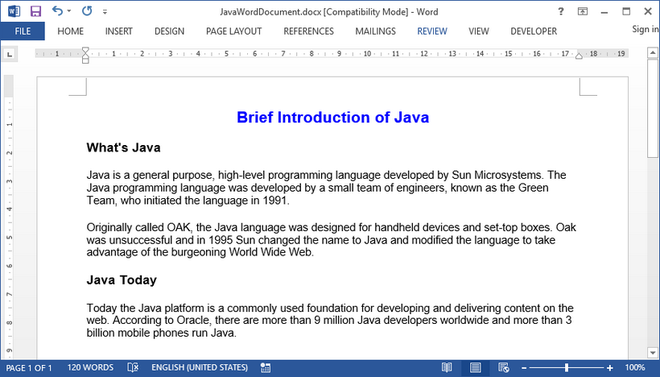660x377 pixels.
Task: Switch to Web Layout view
Action: [x=503, y=367]
